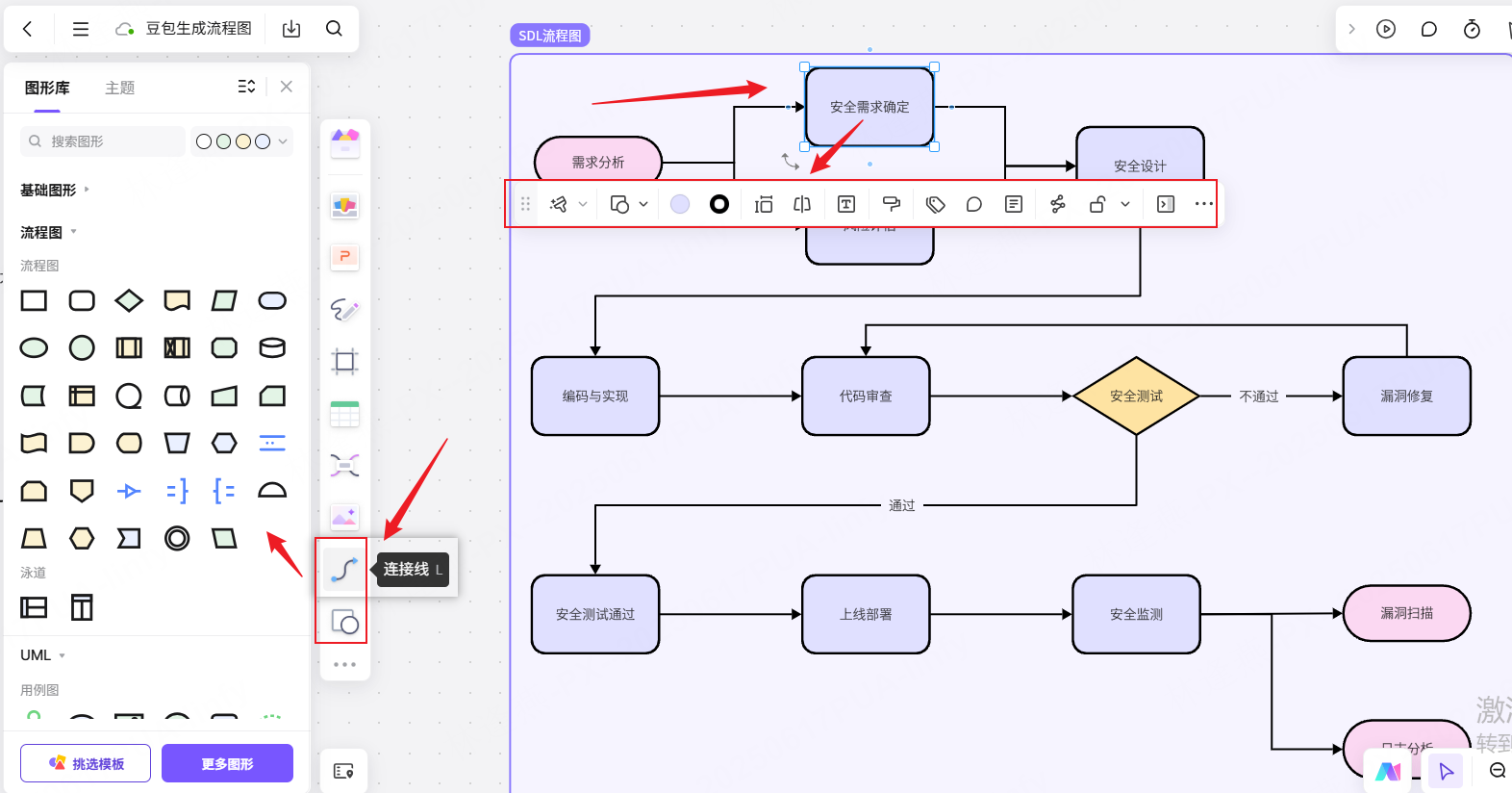Image resolution: width=1512 pixels, height=793 pixels.
Task: Open the minimap icon at bottom left
Action: [x=343, y=771]
